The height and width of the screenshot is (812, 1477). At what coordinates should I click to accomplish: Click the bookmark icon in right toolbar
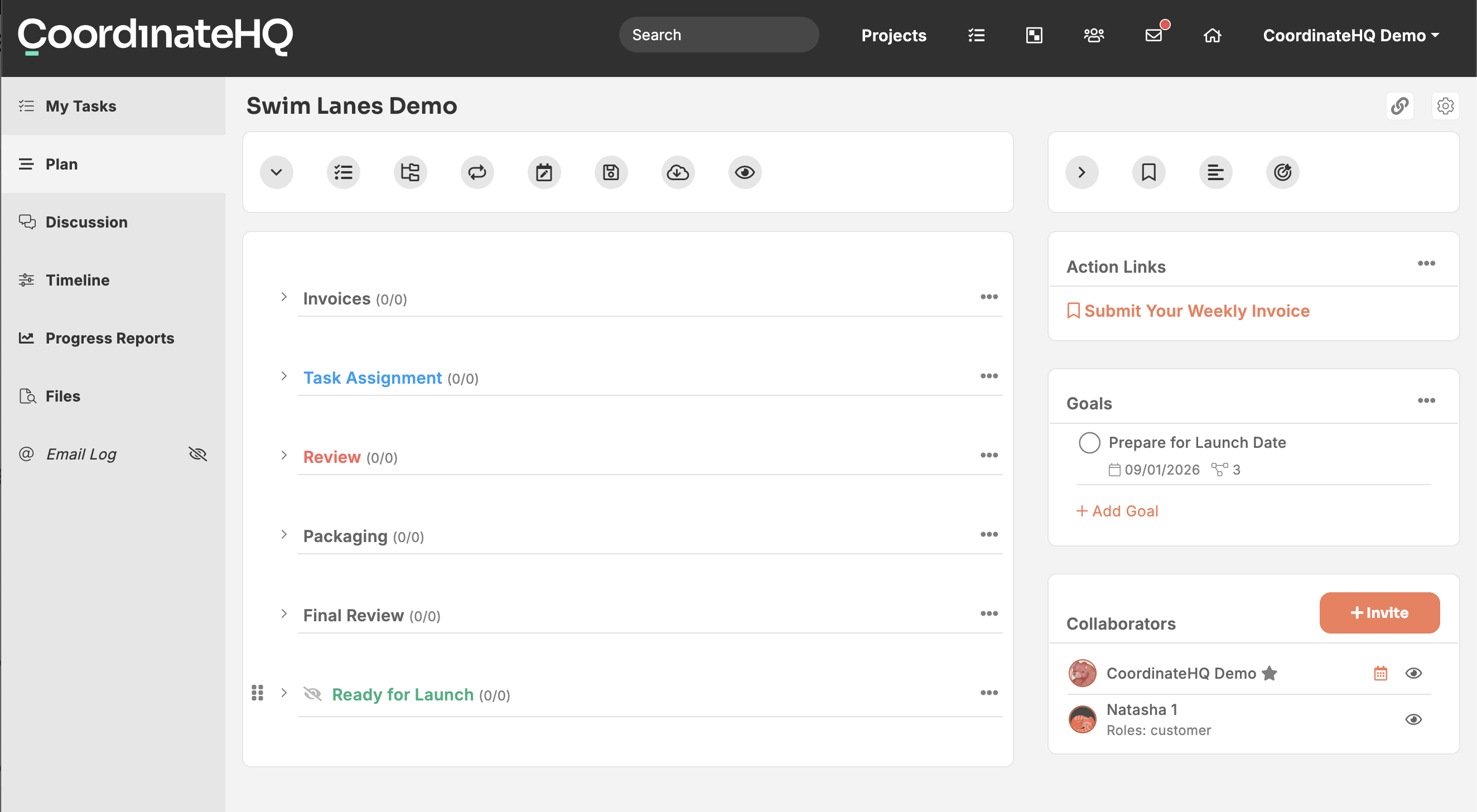tap(1149, 172)
